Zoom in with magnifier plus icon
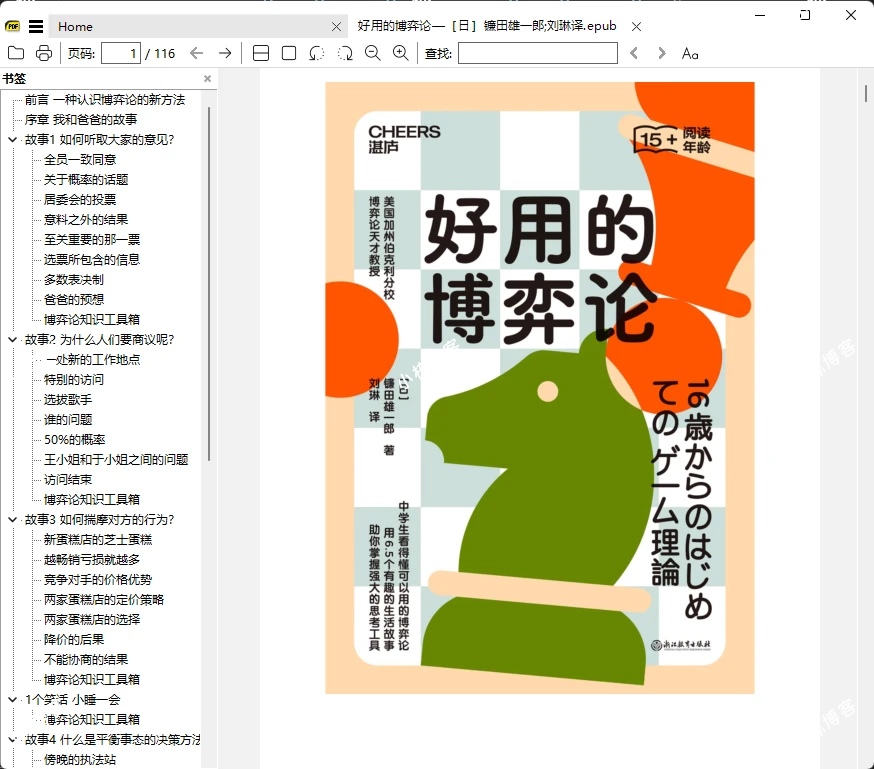Image resolution: width=874 pixels, height=769 pixels. click(x=401, y=53)
